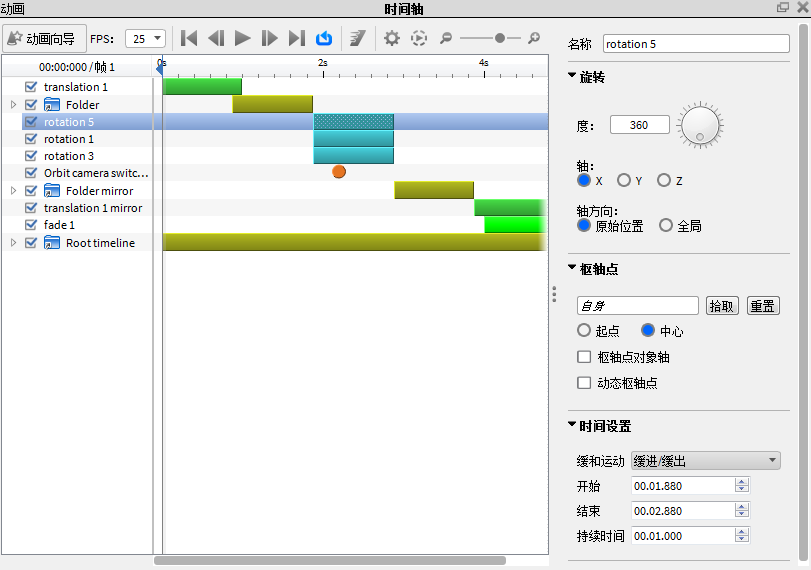This screenshot has width=811, height=570.
Task: Toggle the fade 1 checkbox
Action: click(31, 225)
